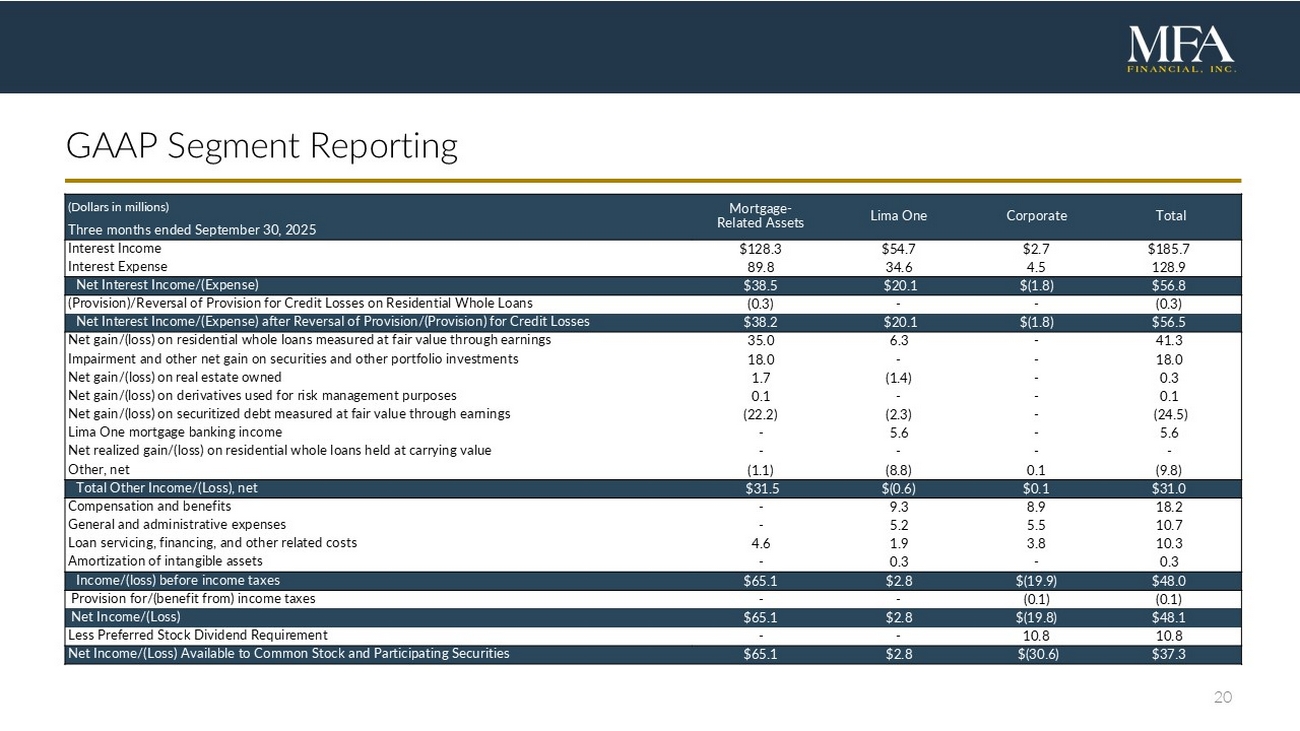The height and width of the screenshot is (731, 1300).
Task: Select the Corporate column header
Action: [x=1036, y=216]
